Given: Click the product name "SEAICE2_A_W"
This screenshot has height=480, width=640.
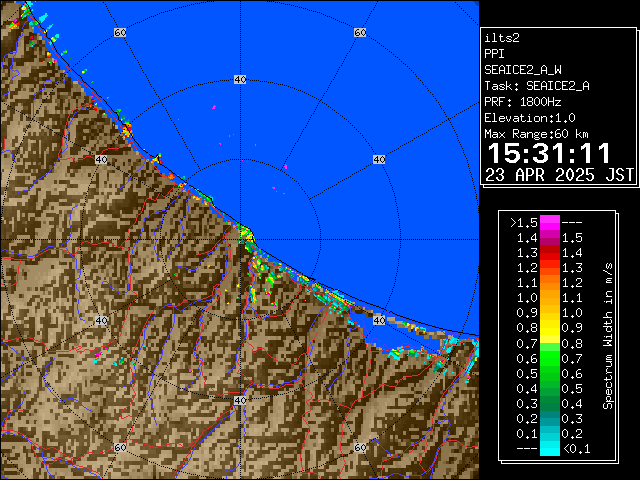Looking at the screenshot, I should point(523,70).
